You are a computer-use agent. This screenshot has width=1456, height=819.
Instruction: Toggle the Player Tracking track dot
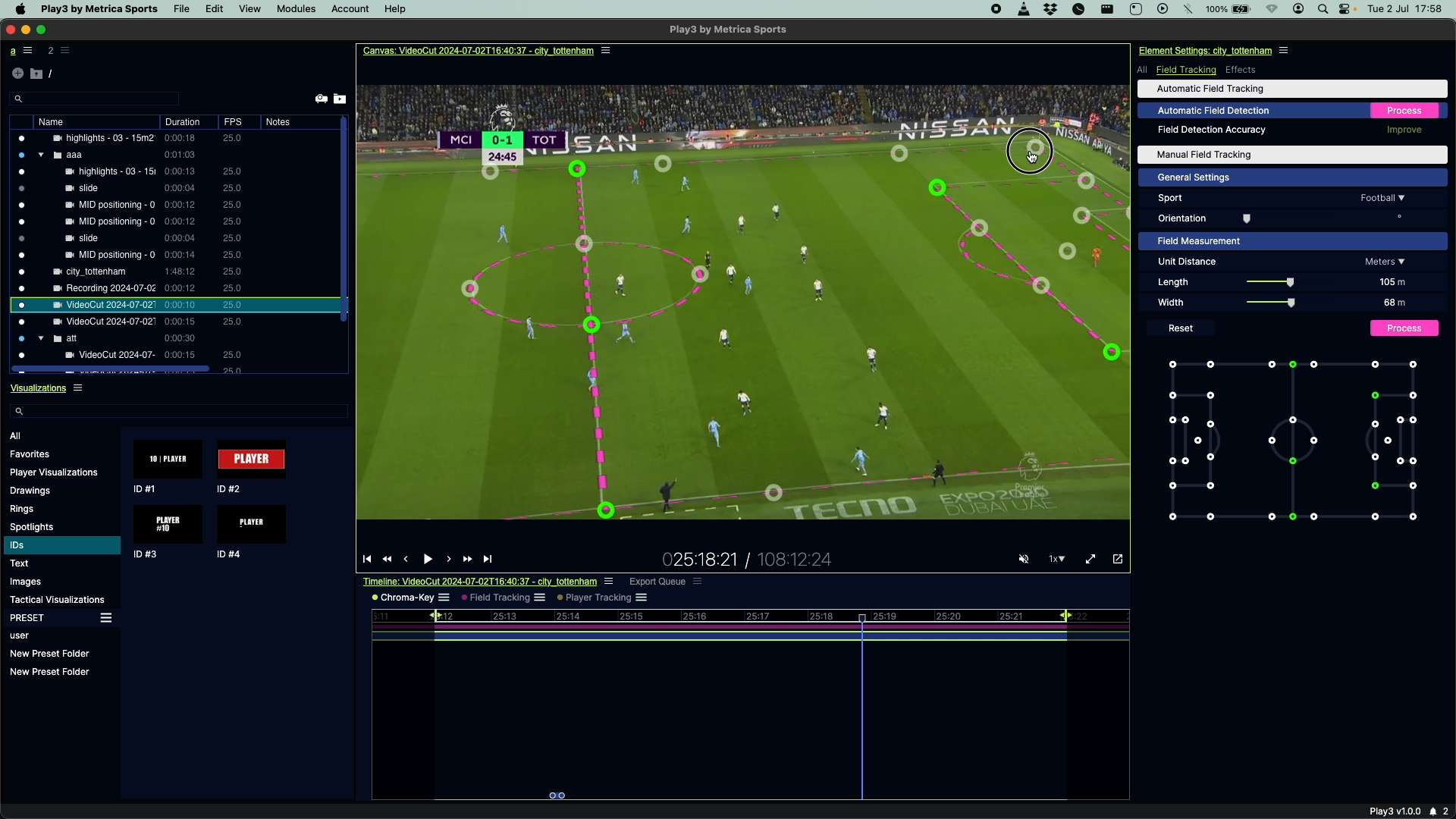560,598
